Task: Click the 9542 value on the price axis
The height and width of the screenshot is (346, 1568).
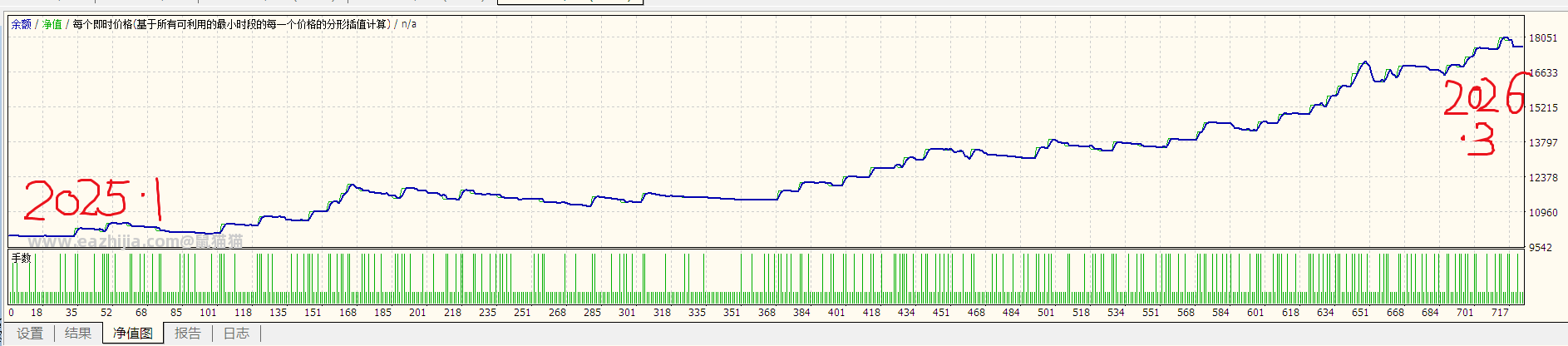Action: point(1541,248)
